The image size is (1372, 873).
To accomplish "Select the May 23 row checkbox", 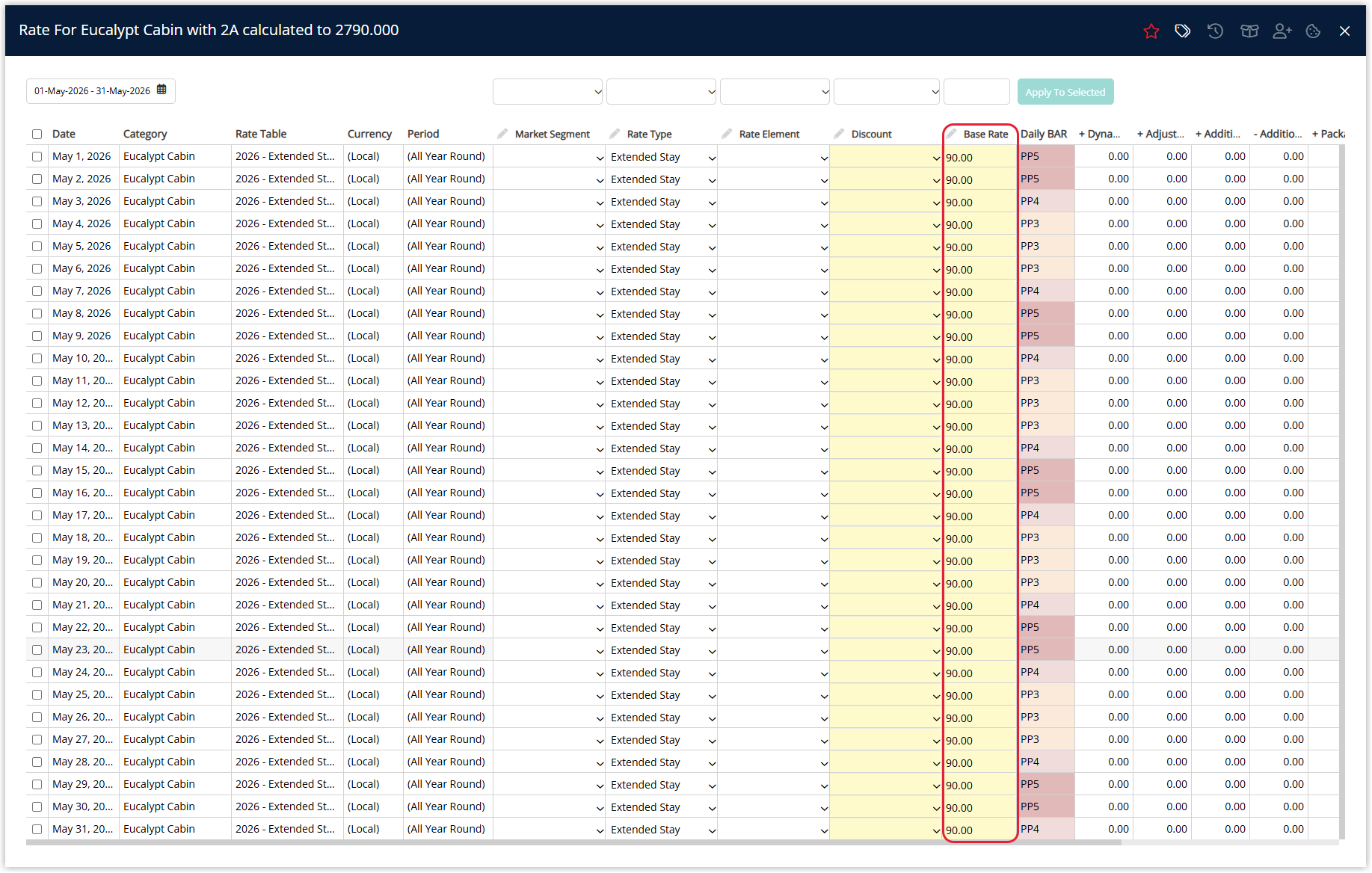I will 37,650.
